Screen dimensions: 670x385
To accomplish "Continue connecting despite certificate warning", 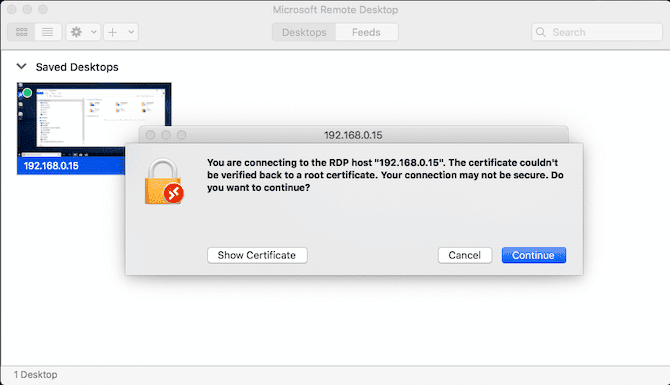I will pos(533,255).
